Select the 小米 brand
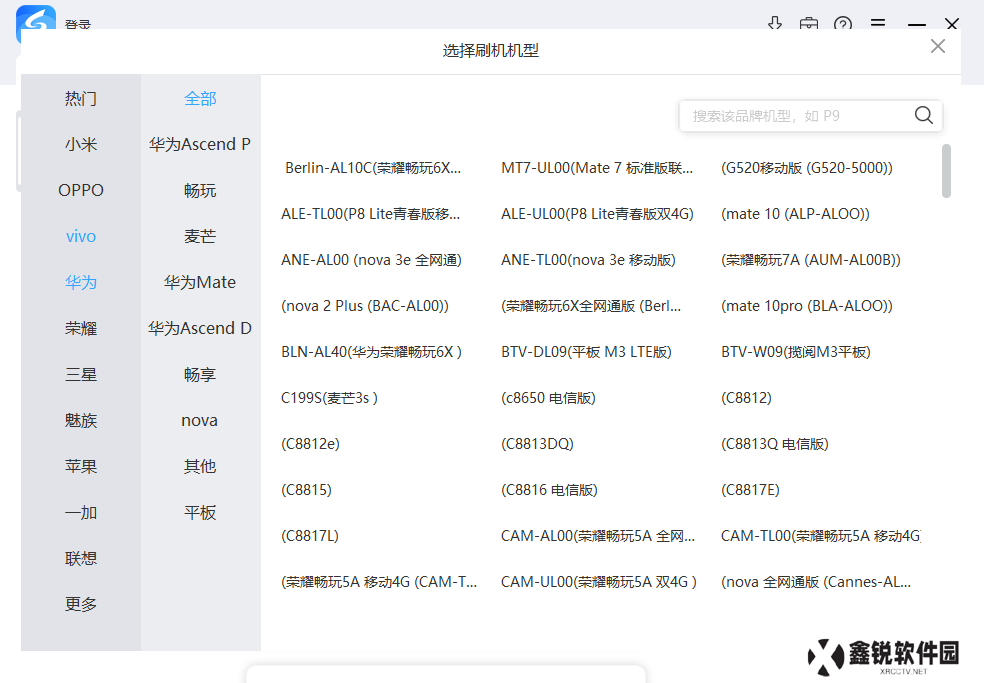Image resolution: width=984 pixels, height=683 pixels. point(81,144)
